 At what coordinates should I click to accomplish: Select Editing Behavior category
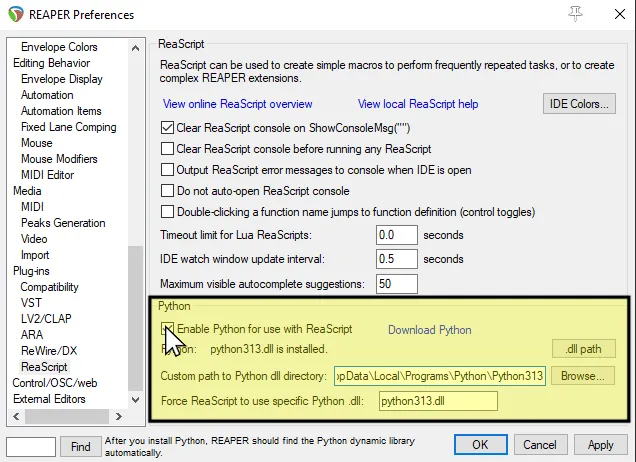tap(52, 63)
